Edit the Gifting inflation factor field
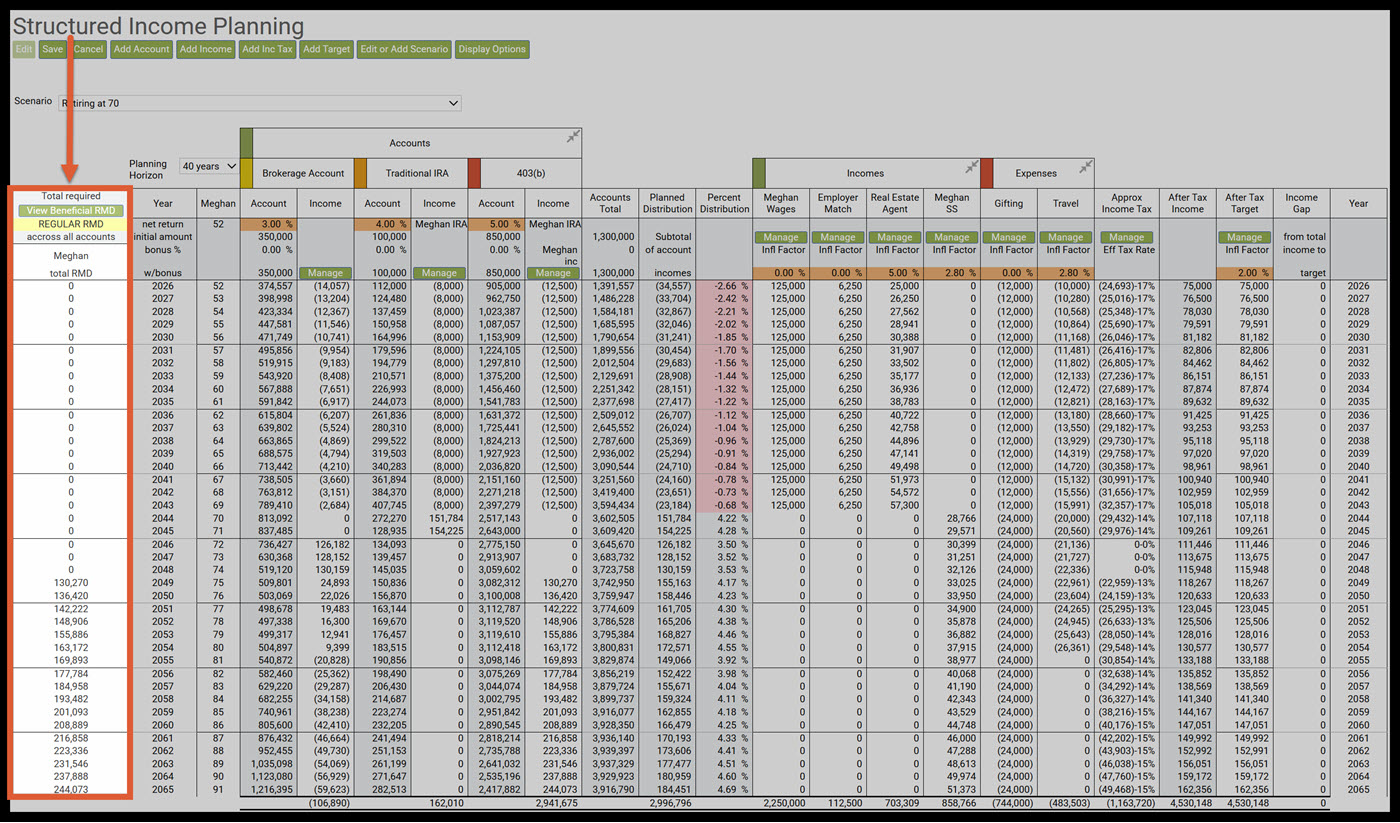The image size is (1400, 823). point(1009,273)
